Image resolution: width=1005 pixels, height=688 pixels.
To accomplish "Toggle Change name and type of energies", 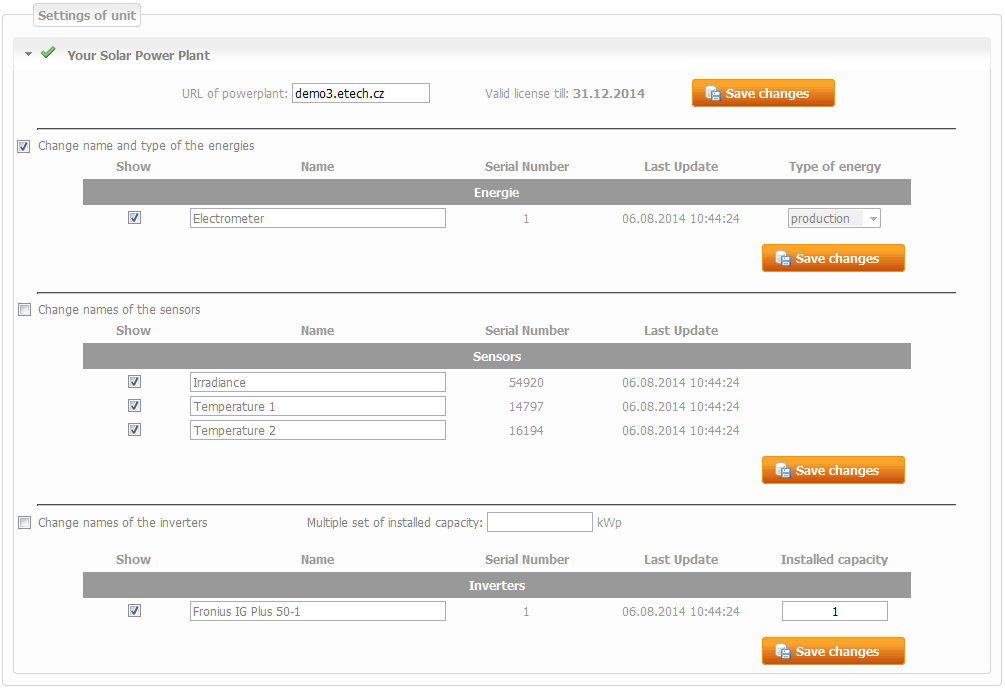I will [24, 146].
